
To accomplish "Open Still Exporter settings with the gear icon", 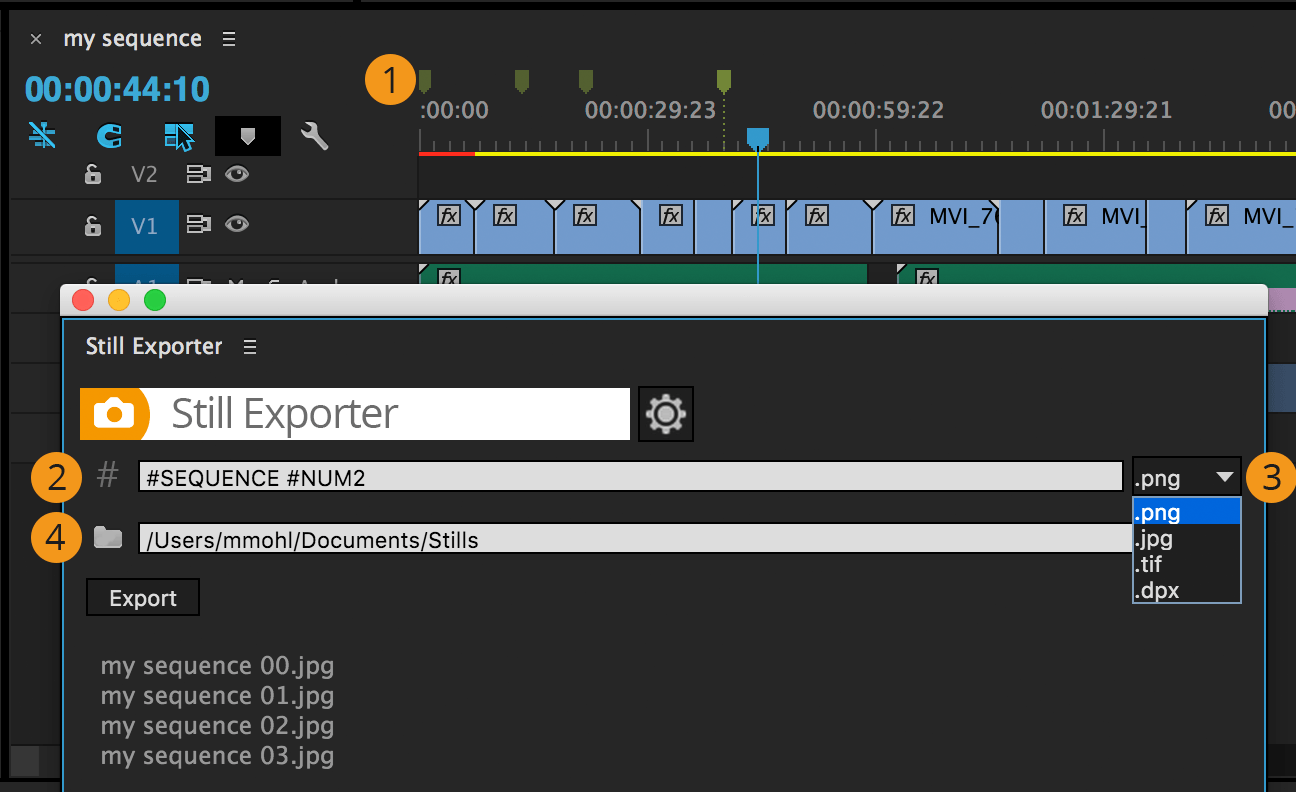I will [x=665, y=413].
